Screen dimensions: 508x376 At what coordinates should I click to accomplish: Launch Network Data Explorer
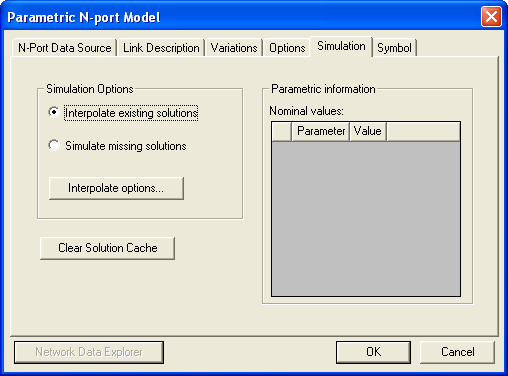[x=89, y=352]
